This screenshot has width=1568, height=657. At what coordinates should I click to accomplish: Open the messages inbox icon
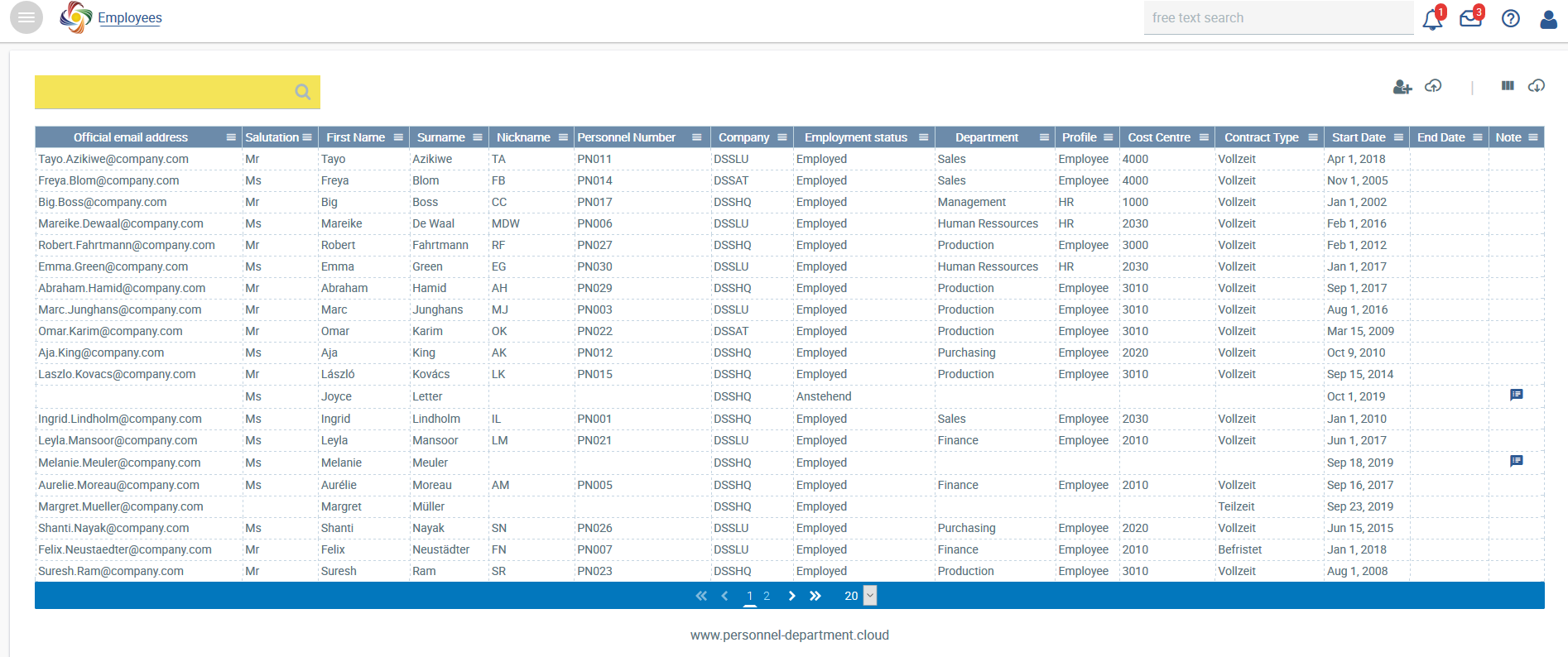tap(1470, 17)
